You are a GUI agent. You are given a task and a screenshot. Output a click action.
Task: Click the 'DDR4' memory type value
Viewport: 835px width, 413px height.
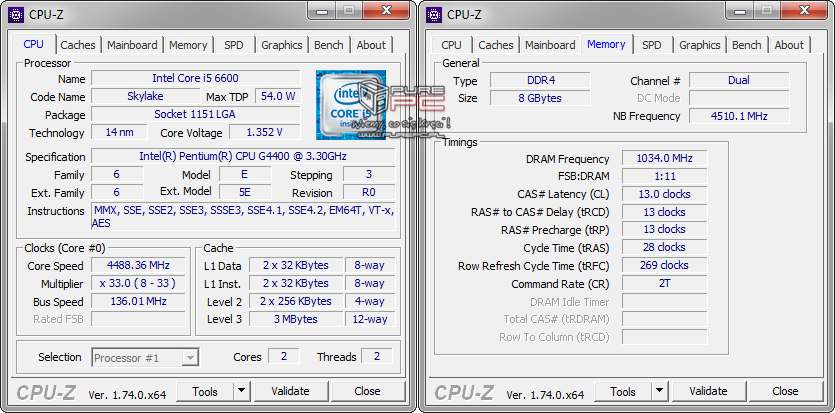pyautogui.click(x=540, y=80)
